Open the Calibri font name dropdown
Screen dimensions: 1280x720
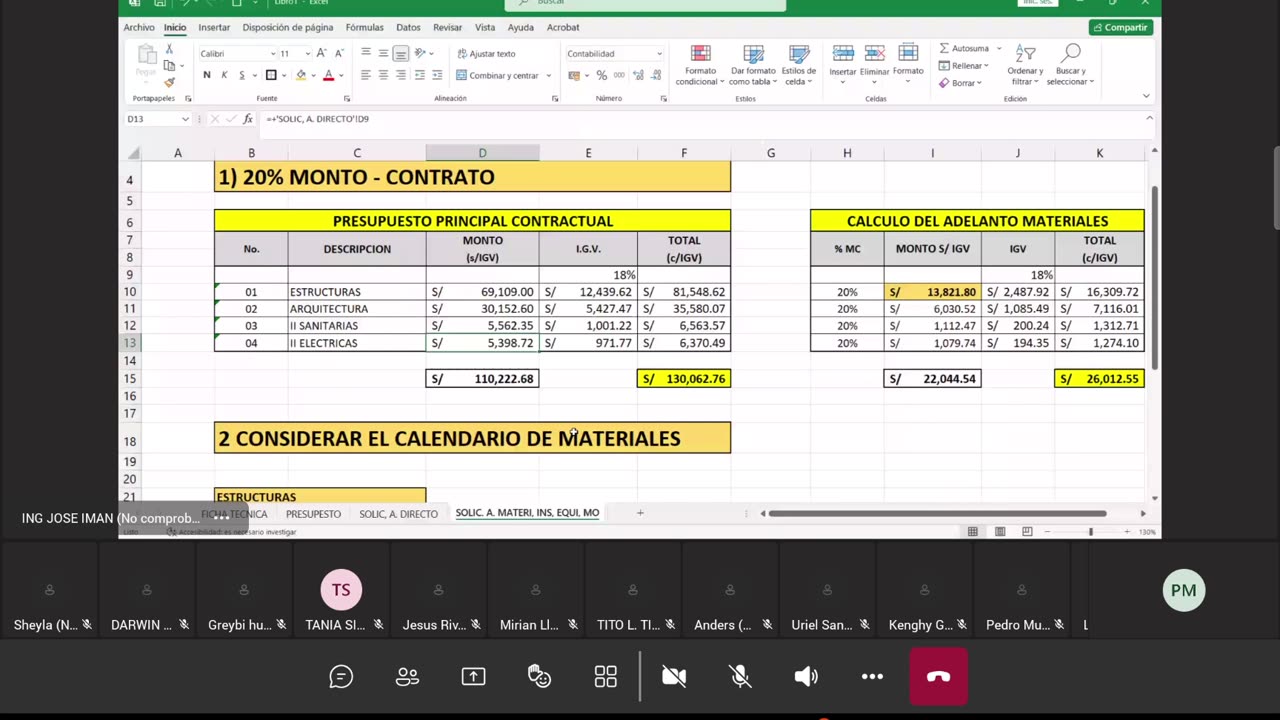click(x=272, y=53)
